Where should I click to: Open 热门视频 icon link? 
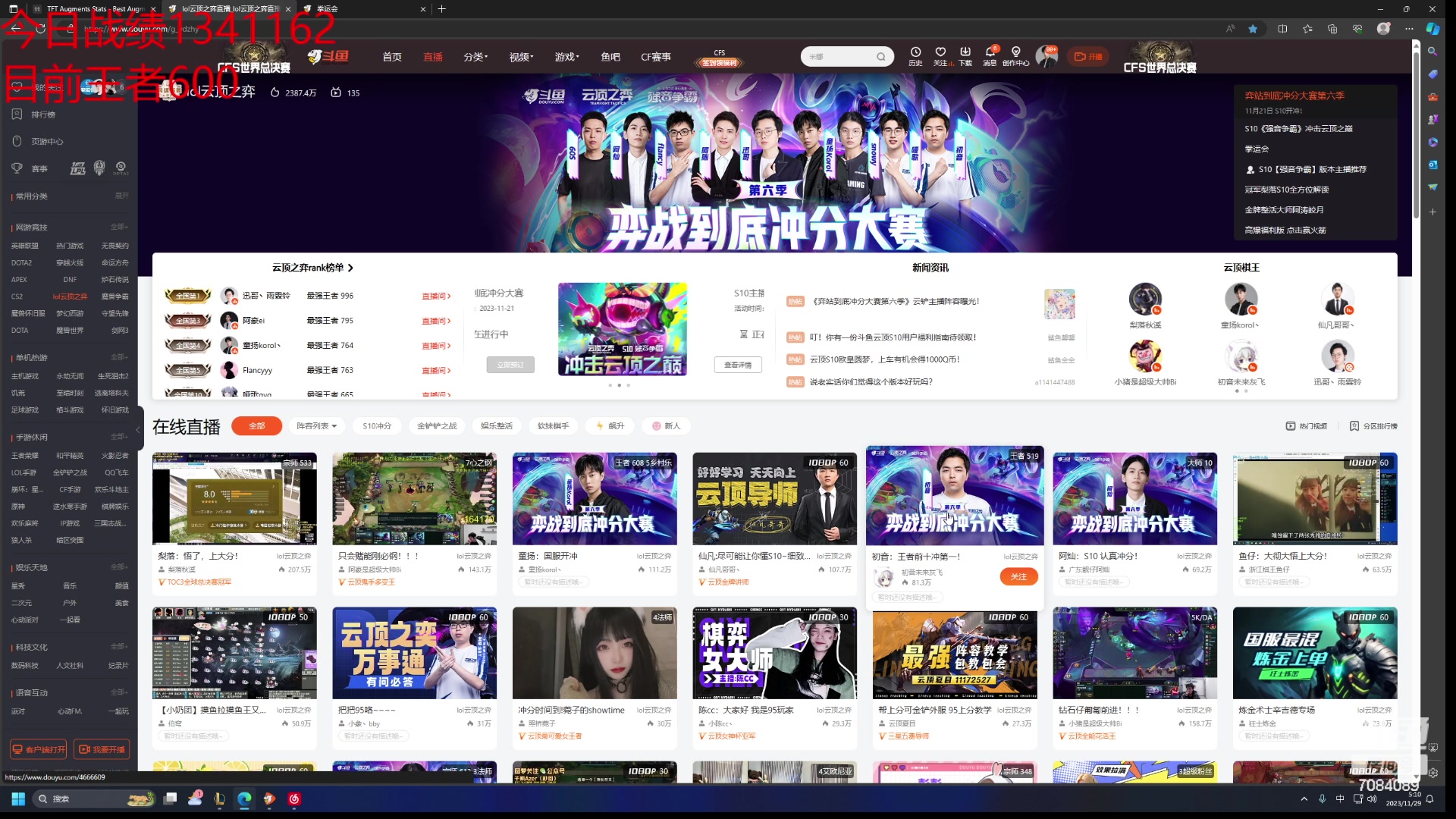[1291, 426]
